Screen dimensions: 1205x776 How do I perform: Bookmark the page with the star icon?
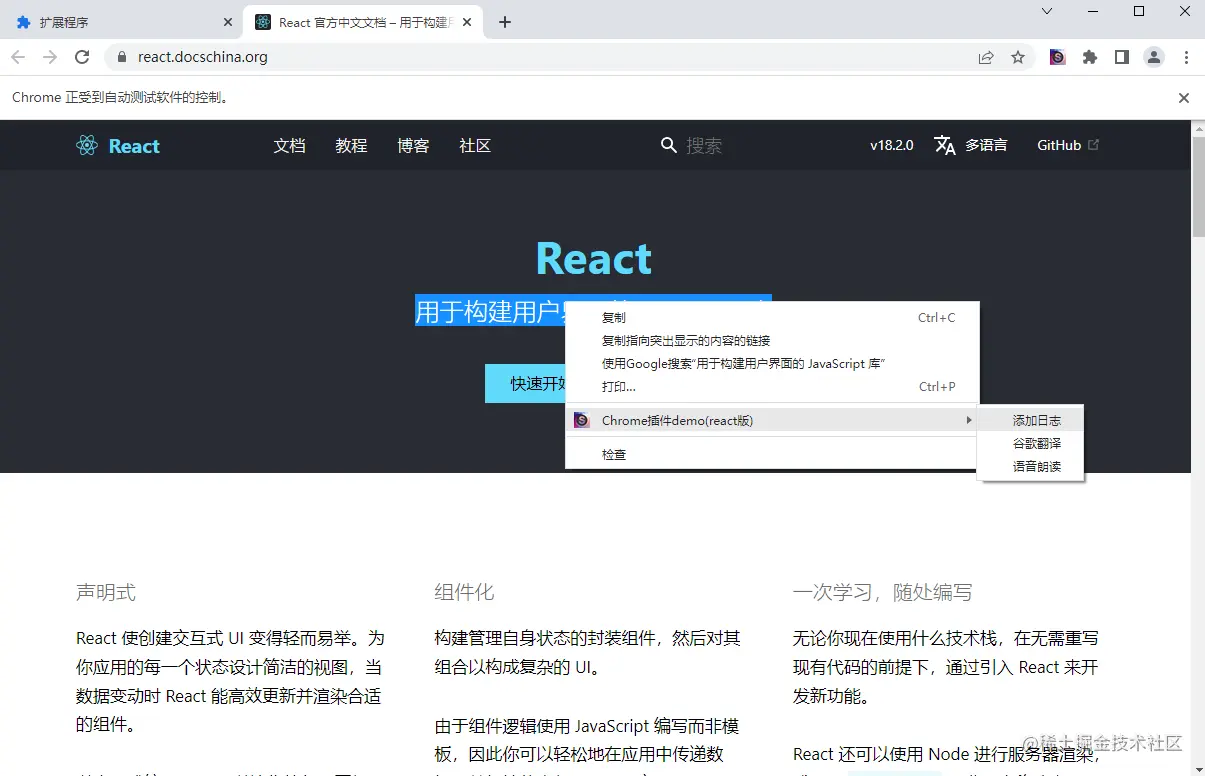pyautogui.click(x=1018, y=57)
